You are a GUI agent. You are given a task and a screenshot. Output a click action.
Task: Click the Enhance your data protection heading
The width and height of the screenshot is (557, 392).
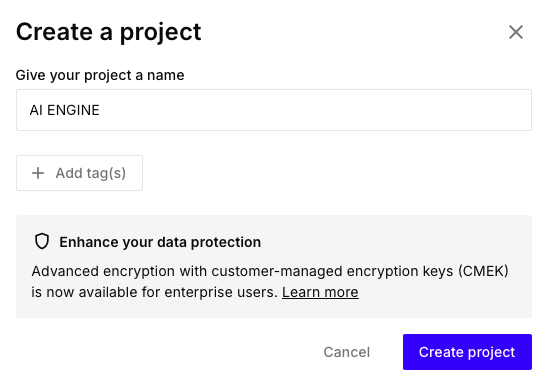coord(160,242)
